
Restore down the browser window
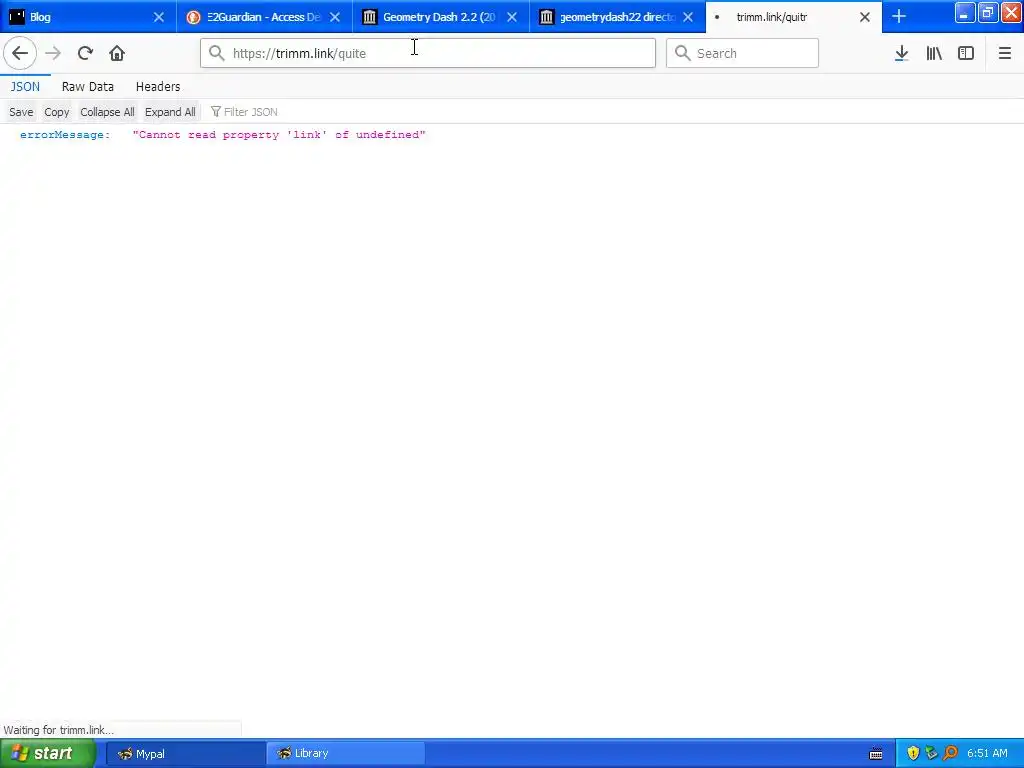[x=987, y=12]
